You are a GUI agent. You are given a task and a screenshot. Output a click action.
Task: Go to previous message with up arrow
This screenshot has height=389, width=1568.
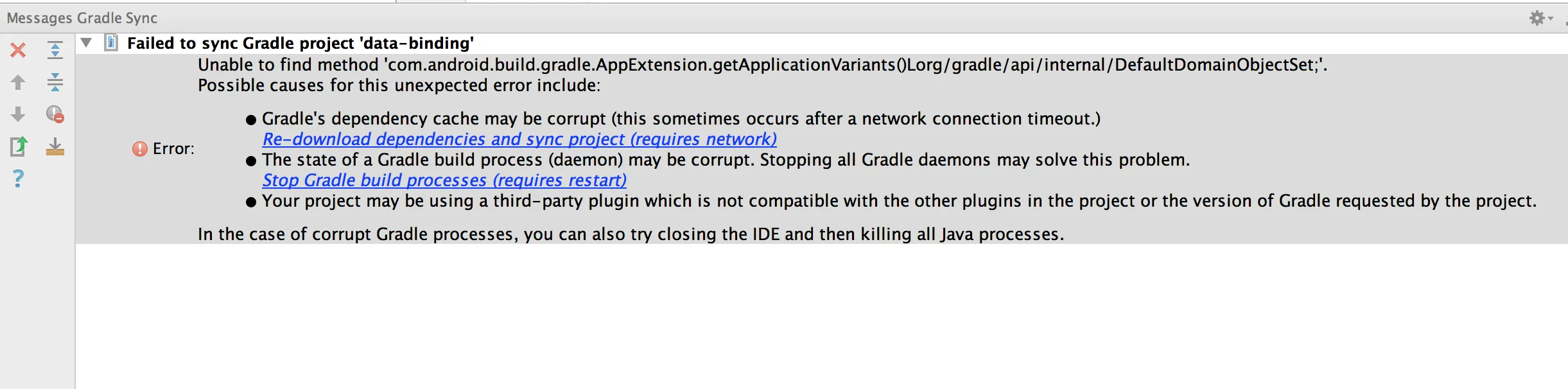point(18,82)
